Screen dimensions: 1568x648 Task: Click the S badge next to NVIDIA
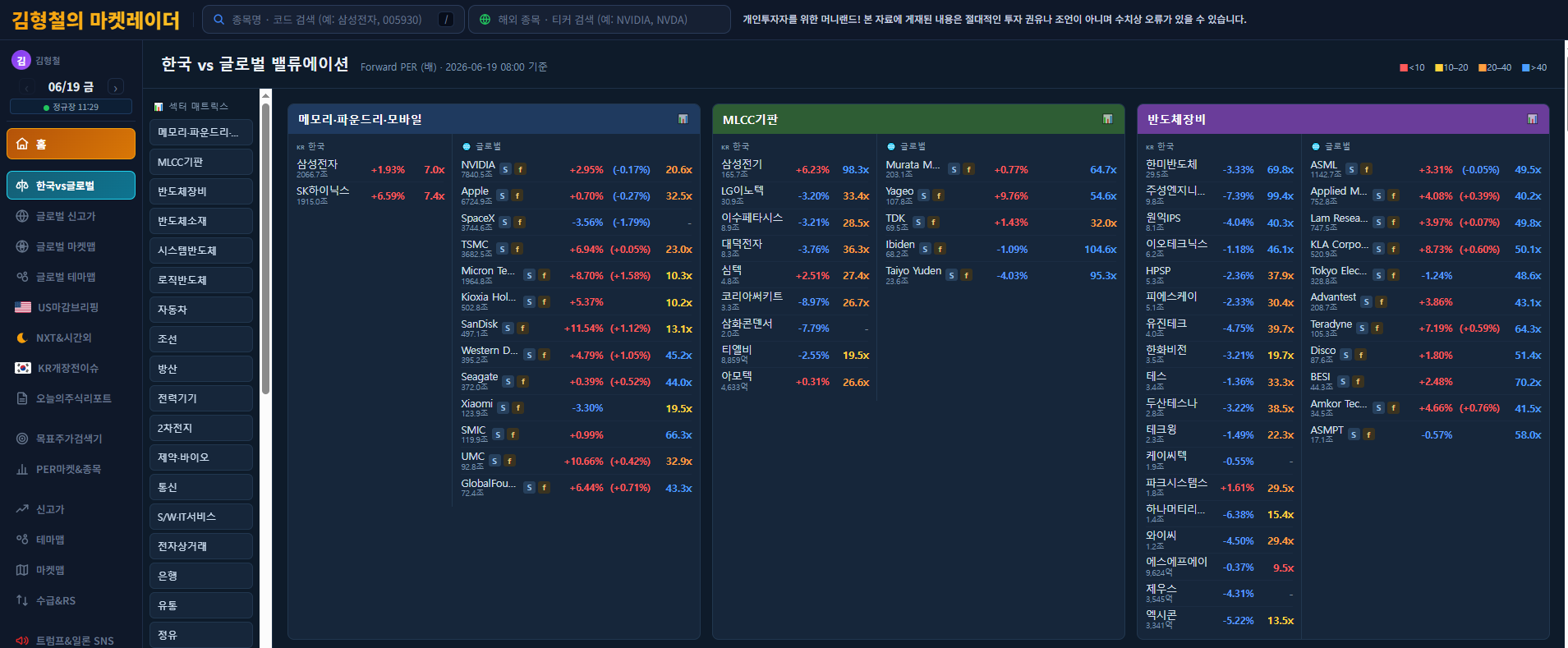coord(506,169)
